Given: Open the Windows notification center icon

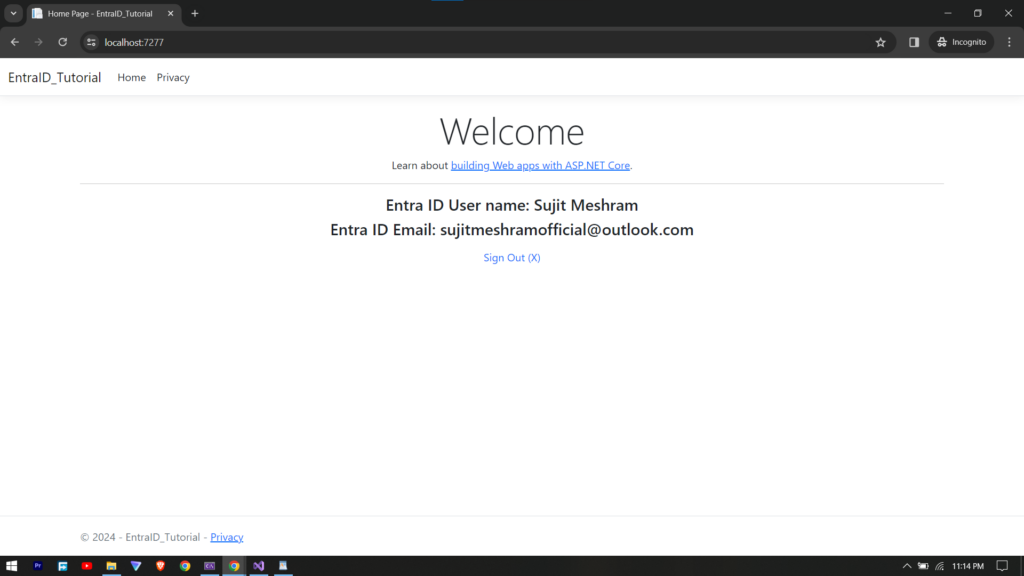Looking at the screenshot, I should [x=1002, y=566].
